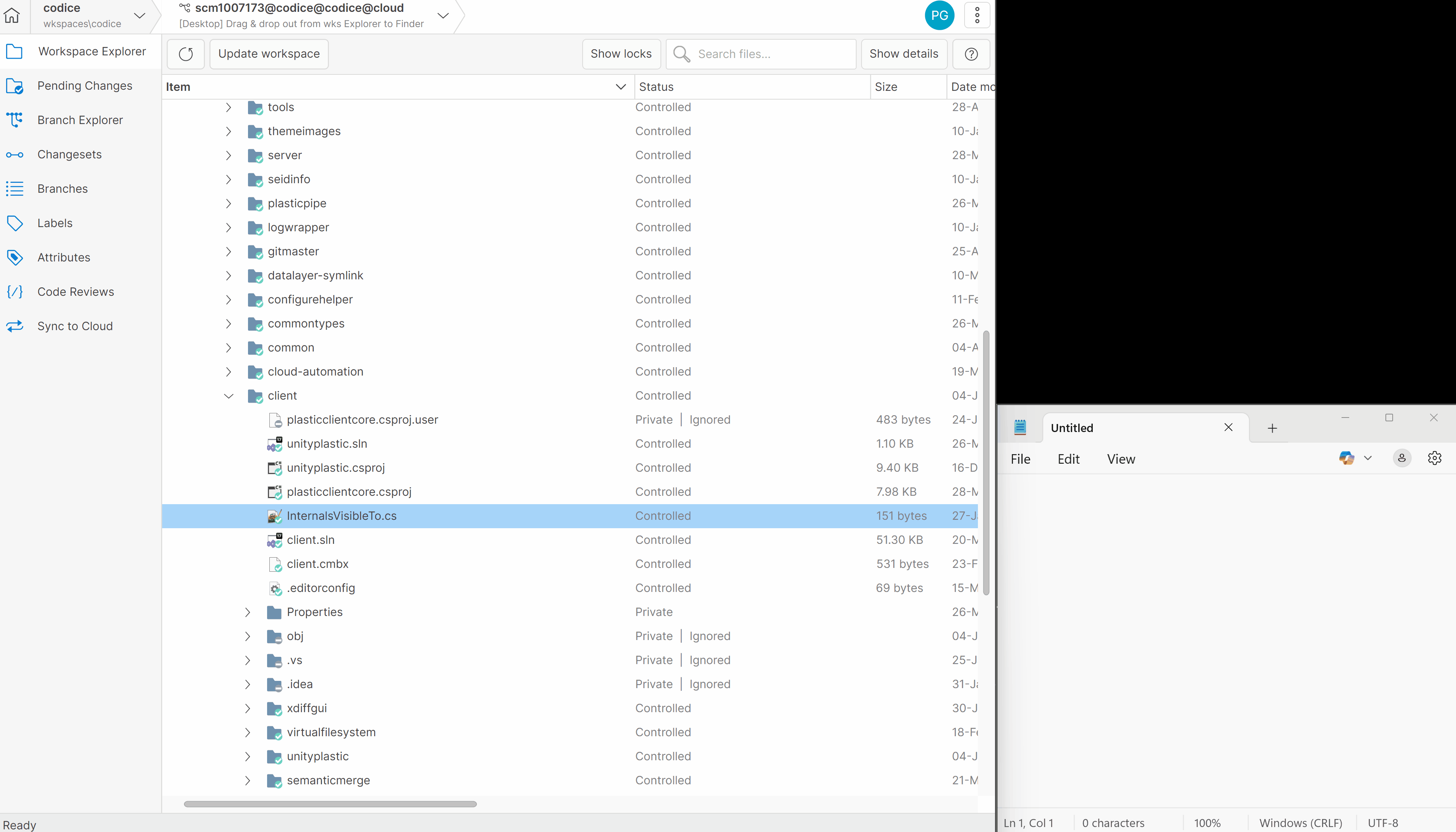
Task: Collapse the client folder
Action: tap(229, 395)
